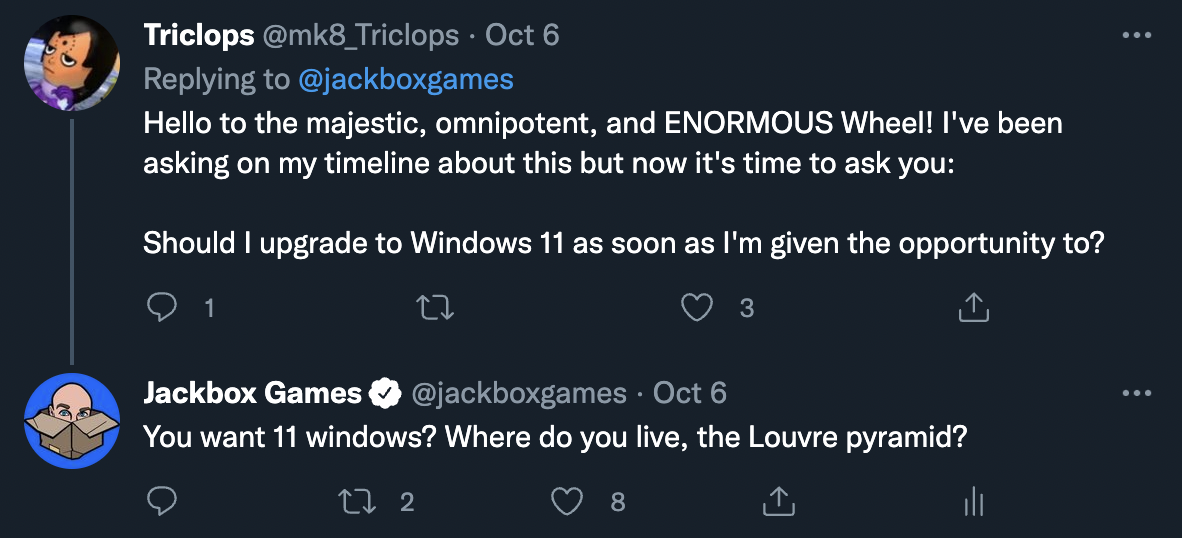The image size is (1182, 538).
Task: Follow the Replying to @jackboxgames link
Action: (406, 79)
